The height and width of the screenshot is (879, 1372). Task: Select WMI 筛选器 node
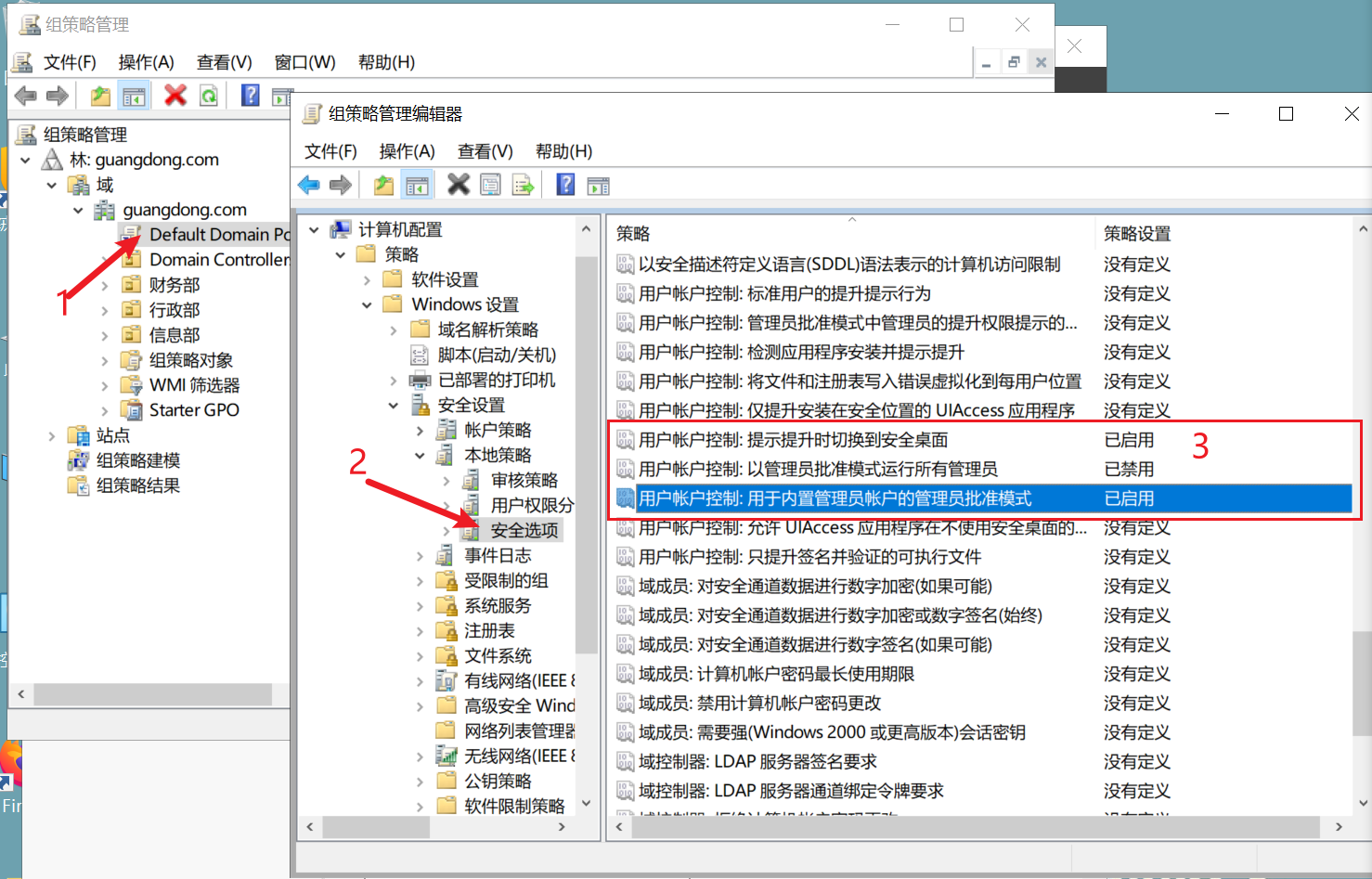tap(194, 385)
